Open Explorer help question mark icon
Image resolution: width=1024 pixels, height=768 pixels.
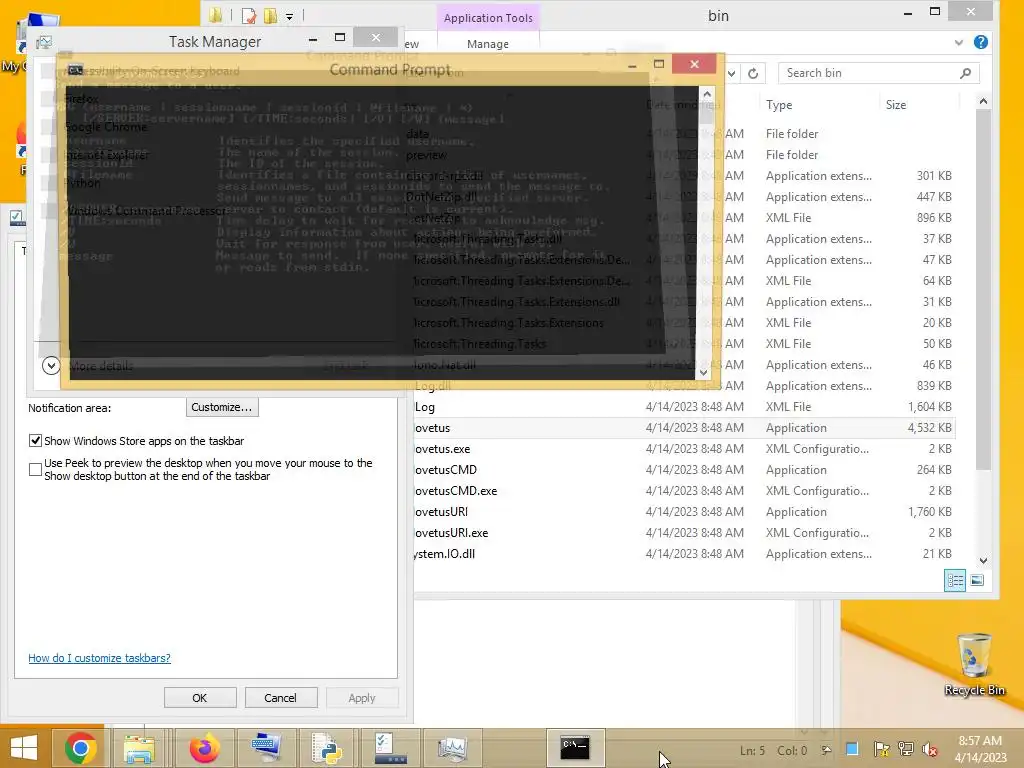980,42
